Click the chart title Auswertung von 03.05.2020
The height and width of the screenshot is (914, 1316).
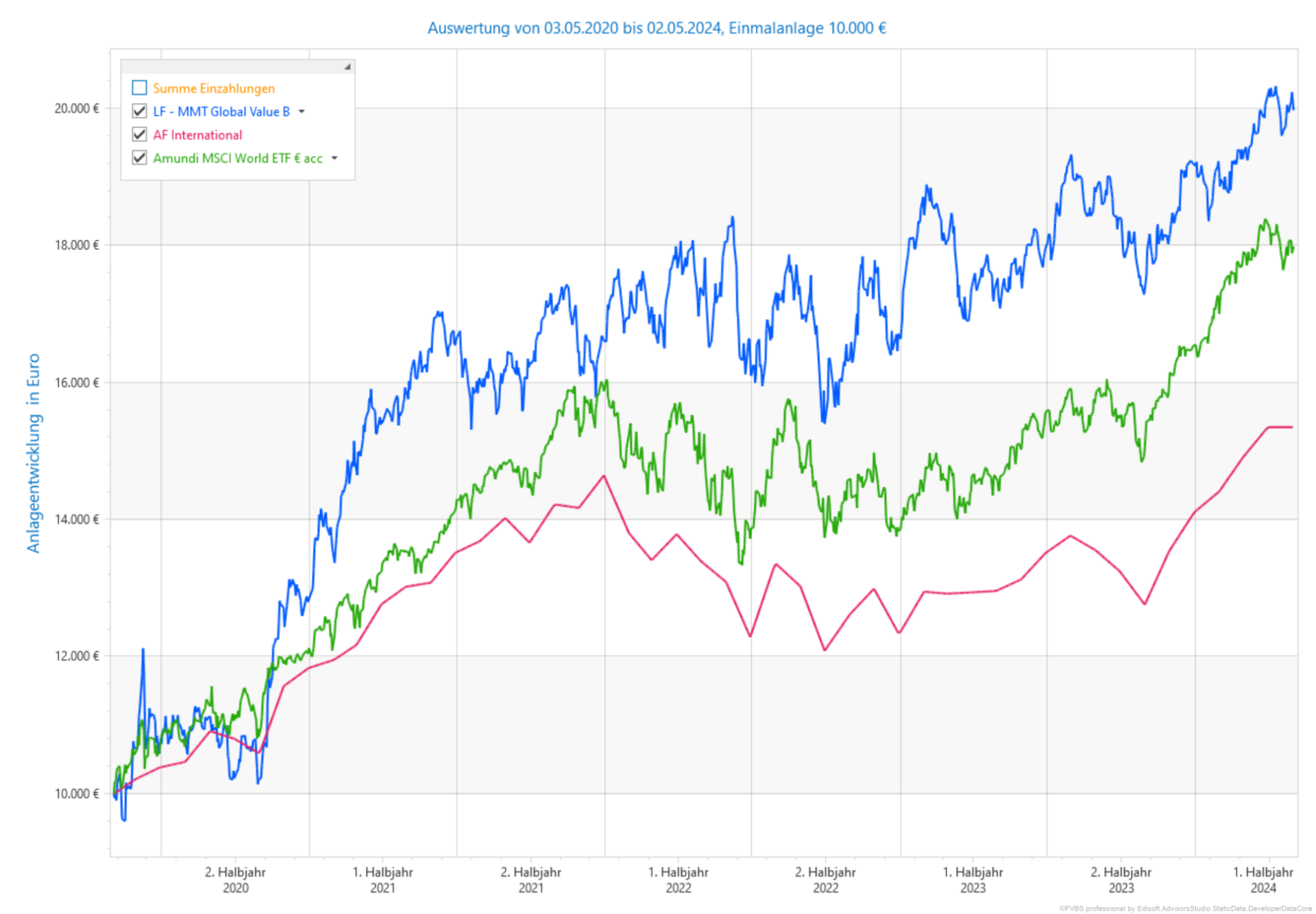pyautogui.click(x=656, y=28)
